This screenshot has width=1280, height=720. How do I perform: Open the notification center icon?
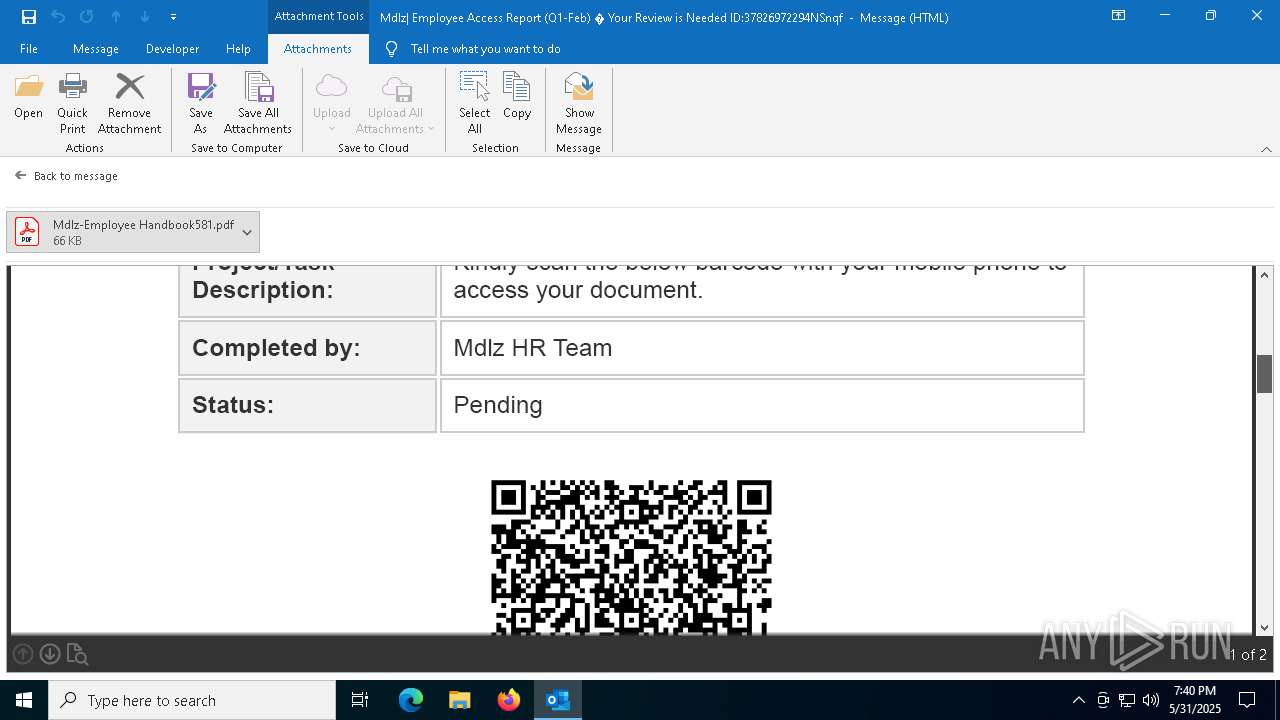(1248, 700)
